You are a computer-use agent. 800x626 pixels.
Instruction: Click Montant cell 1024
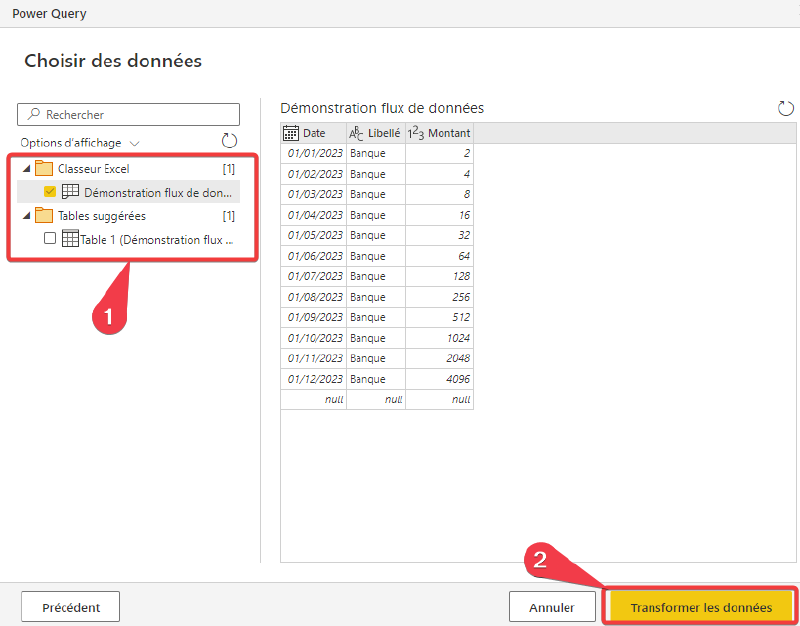pyautogui.click(x=439, y=338)
